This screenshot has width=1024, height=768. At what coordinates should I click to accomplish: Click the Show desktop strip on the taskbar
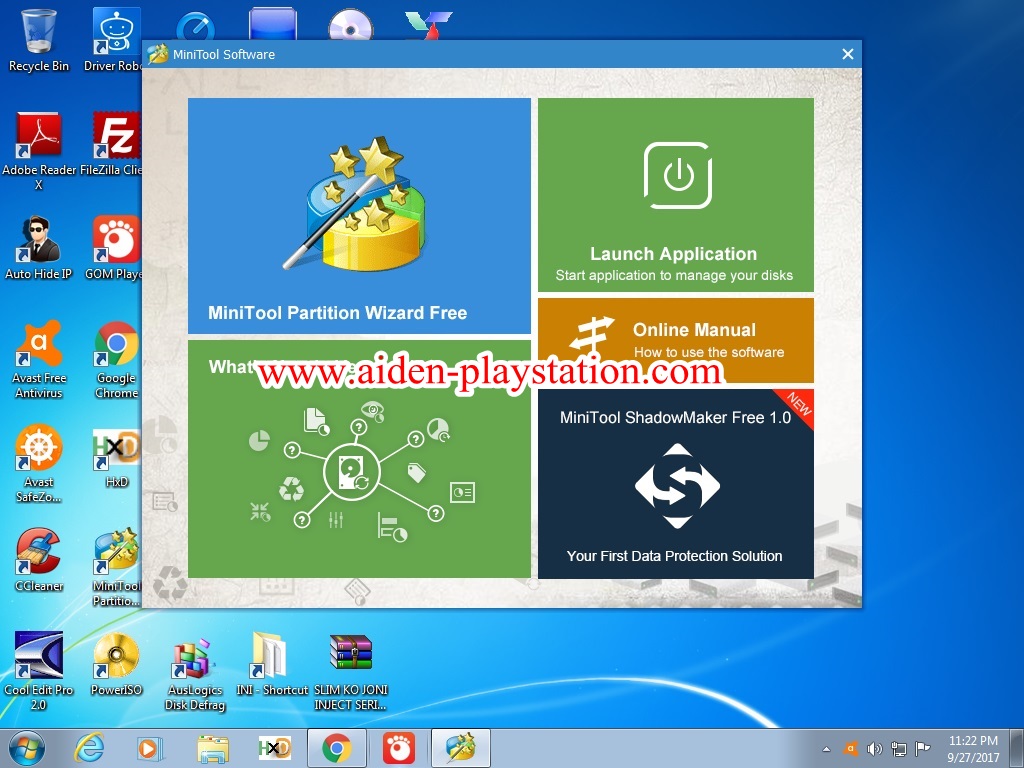point(1017,748)
